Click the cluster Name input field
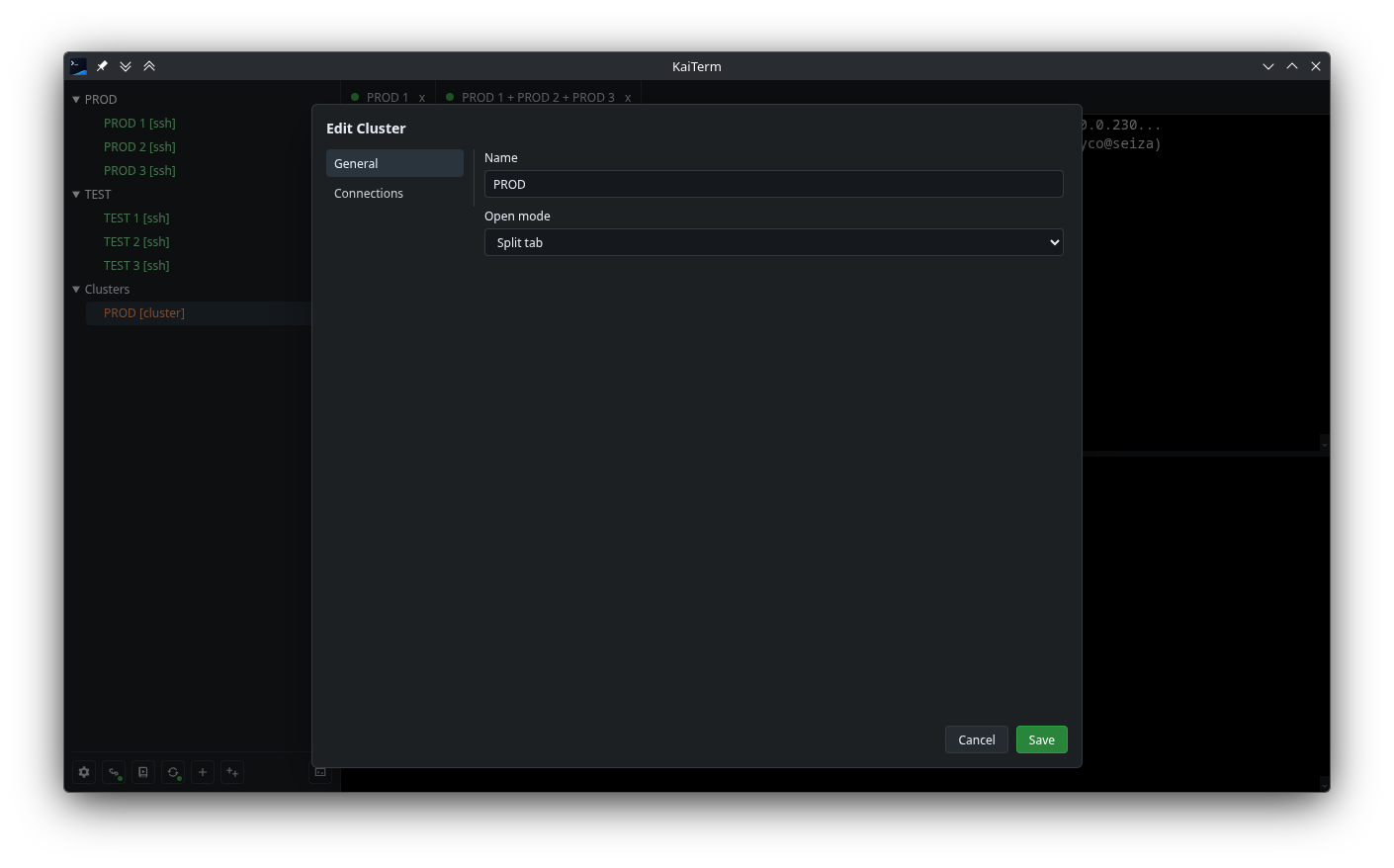The image size is (1394, 868). point(774,184)
